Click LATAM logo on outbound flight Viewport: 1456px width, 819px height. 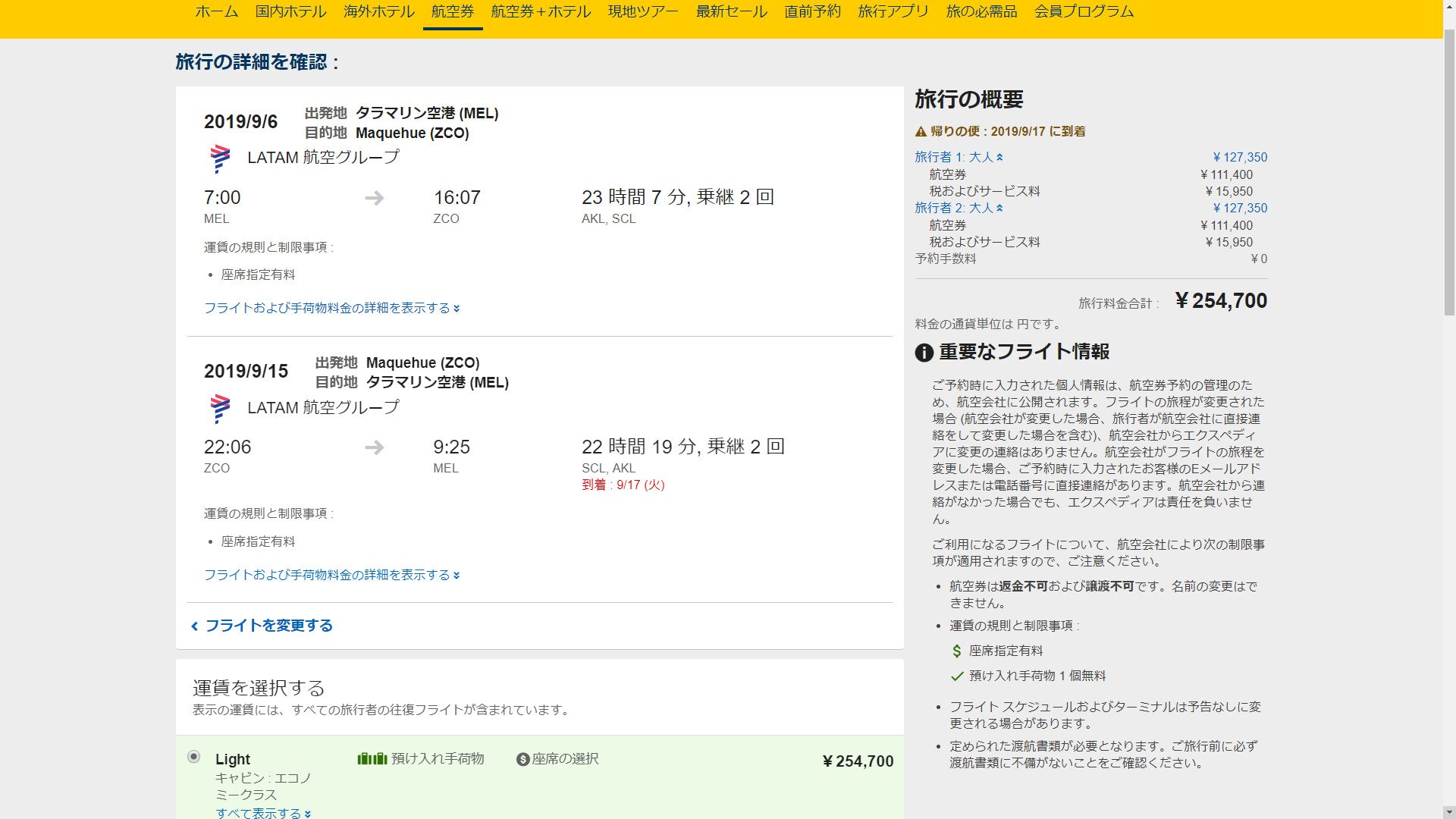click(x=220, y=158)
